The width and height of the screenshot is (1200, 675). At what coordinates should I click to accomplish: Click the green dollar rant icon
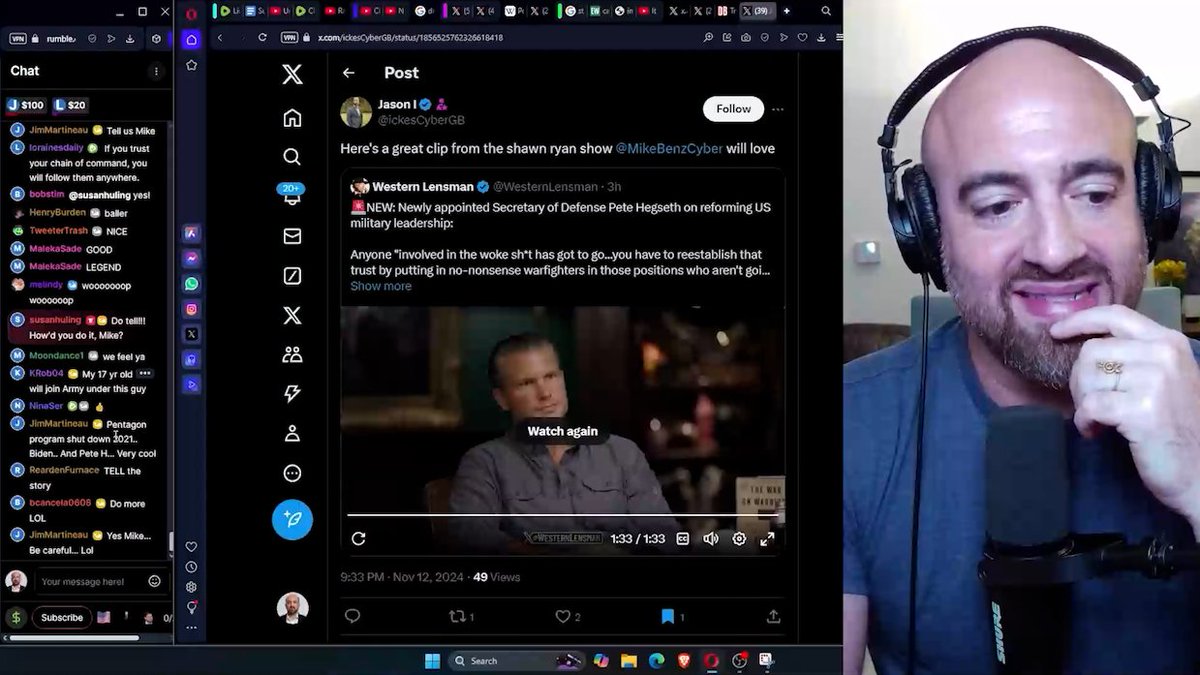15,617
